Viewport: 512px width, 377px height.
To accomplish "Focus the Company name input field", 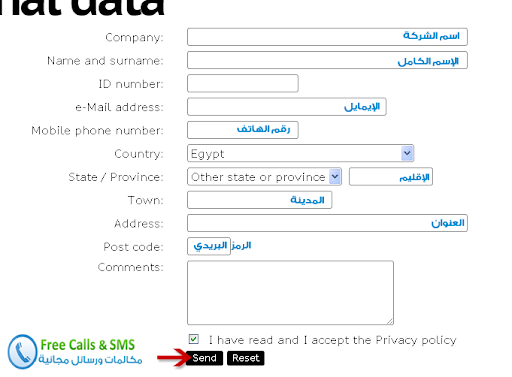I will click(x=327, y=37).
